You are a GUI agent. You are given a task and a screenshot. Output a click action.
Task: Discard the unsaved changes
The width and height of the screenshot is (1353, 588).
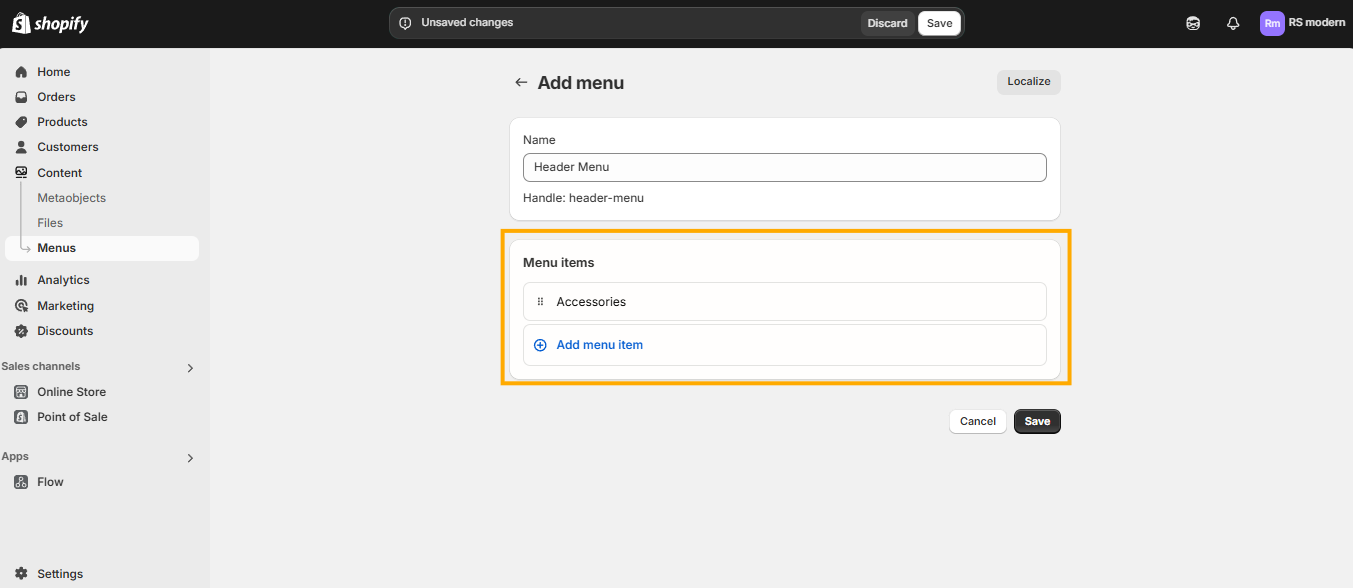[887, 23]
